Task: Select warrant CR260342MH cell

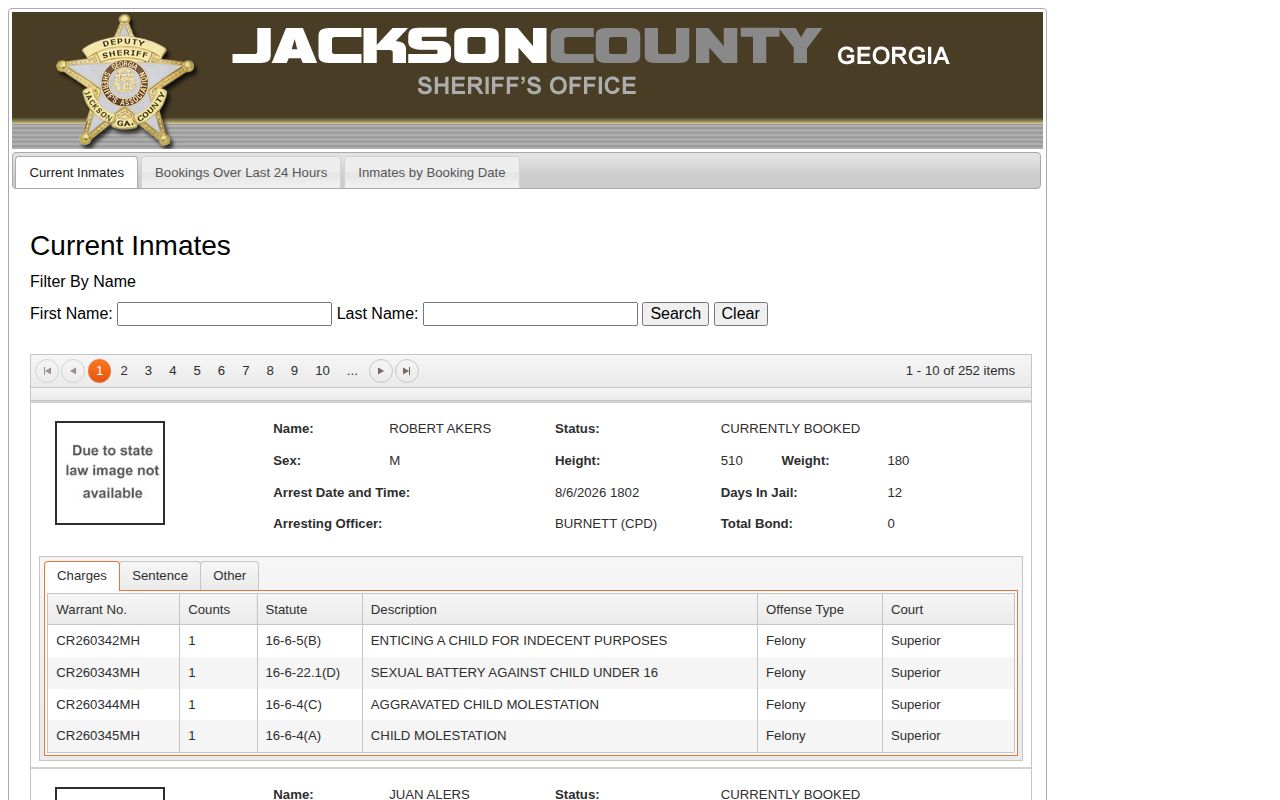Action: [x=114, y=641]
